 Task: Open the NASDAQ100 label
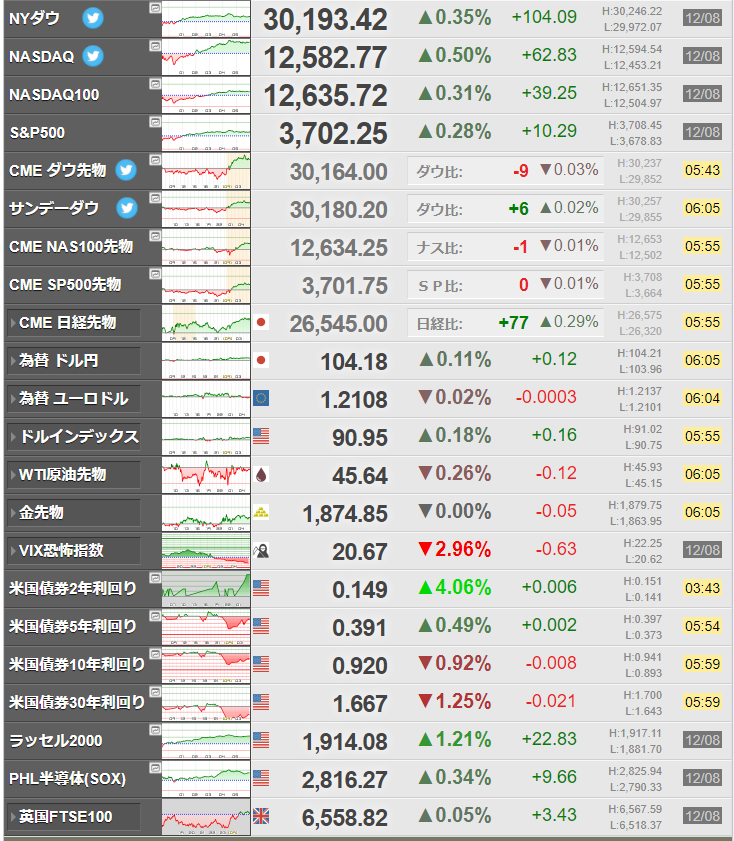(54, 95)
